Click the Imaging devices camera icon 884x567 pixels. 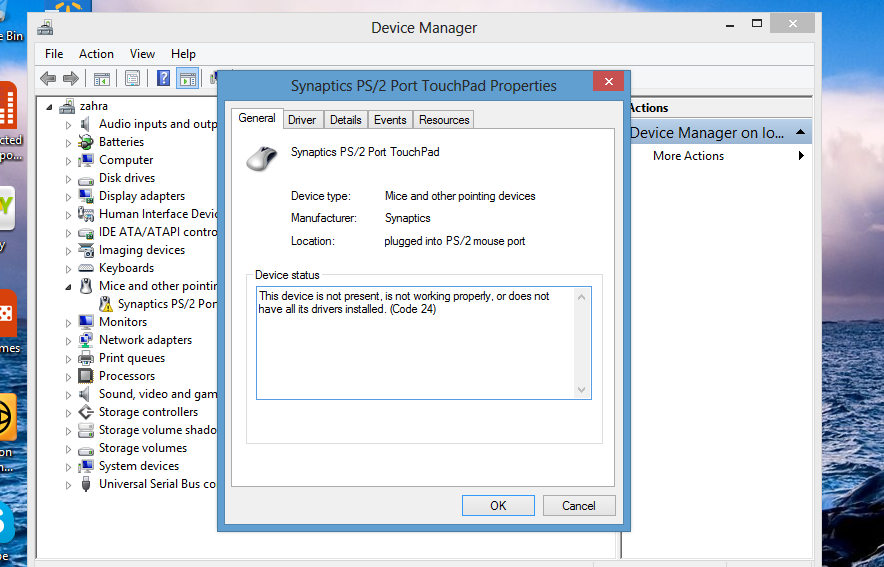point(87,250)
